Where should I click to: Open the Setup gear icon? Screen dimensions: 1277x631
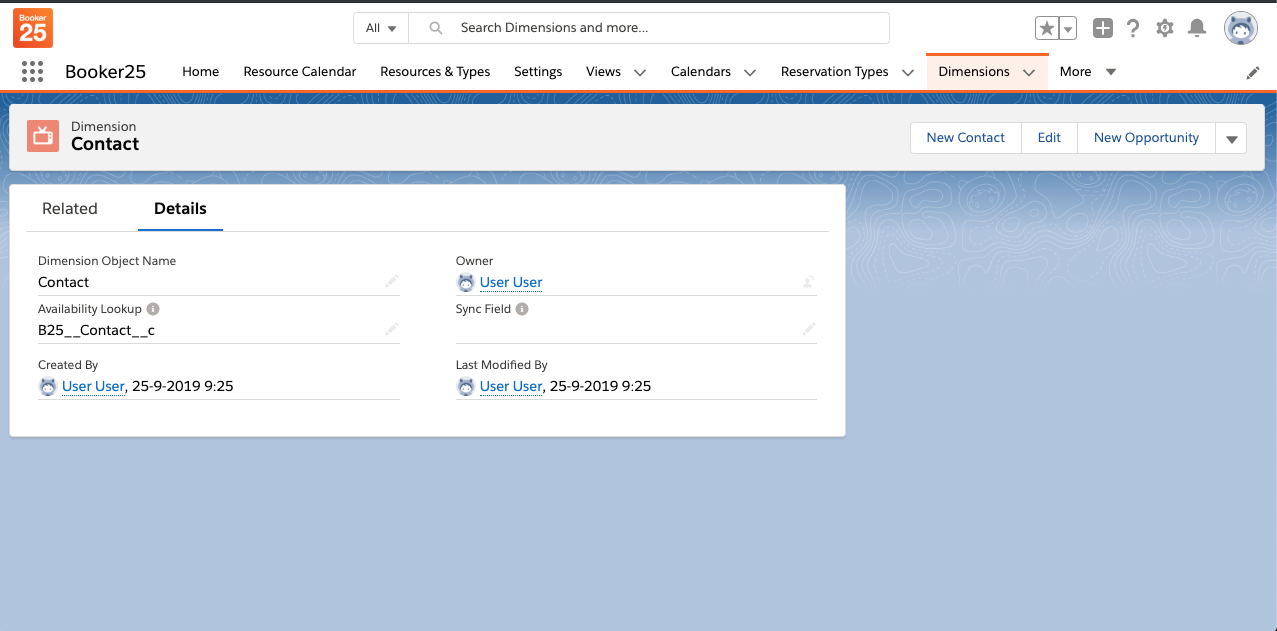1165,28
